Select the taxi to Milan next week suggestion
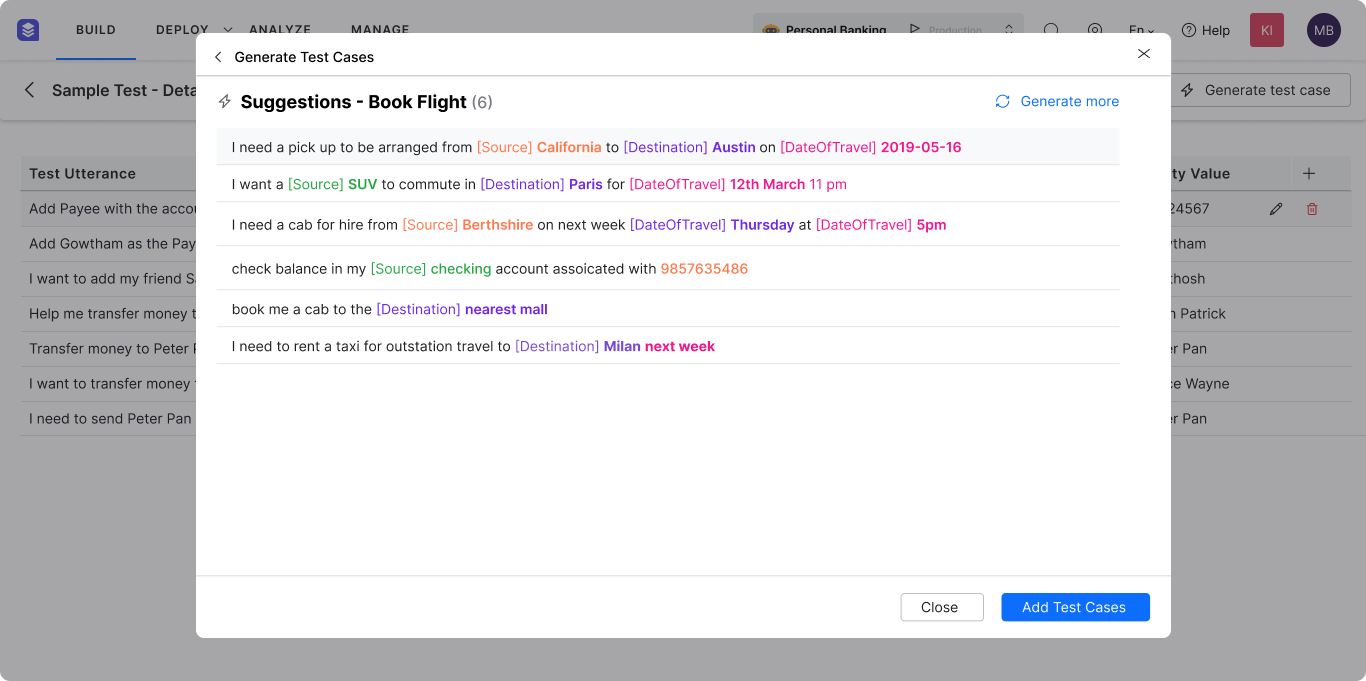The width and height of the screenshot is (1366, 681). [x=668, y=346]
